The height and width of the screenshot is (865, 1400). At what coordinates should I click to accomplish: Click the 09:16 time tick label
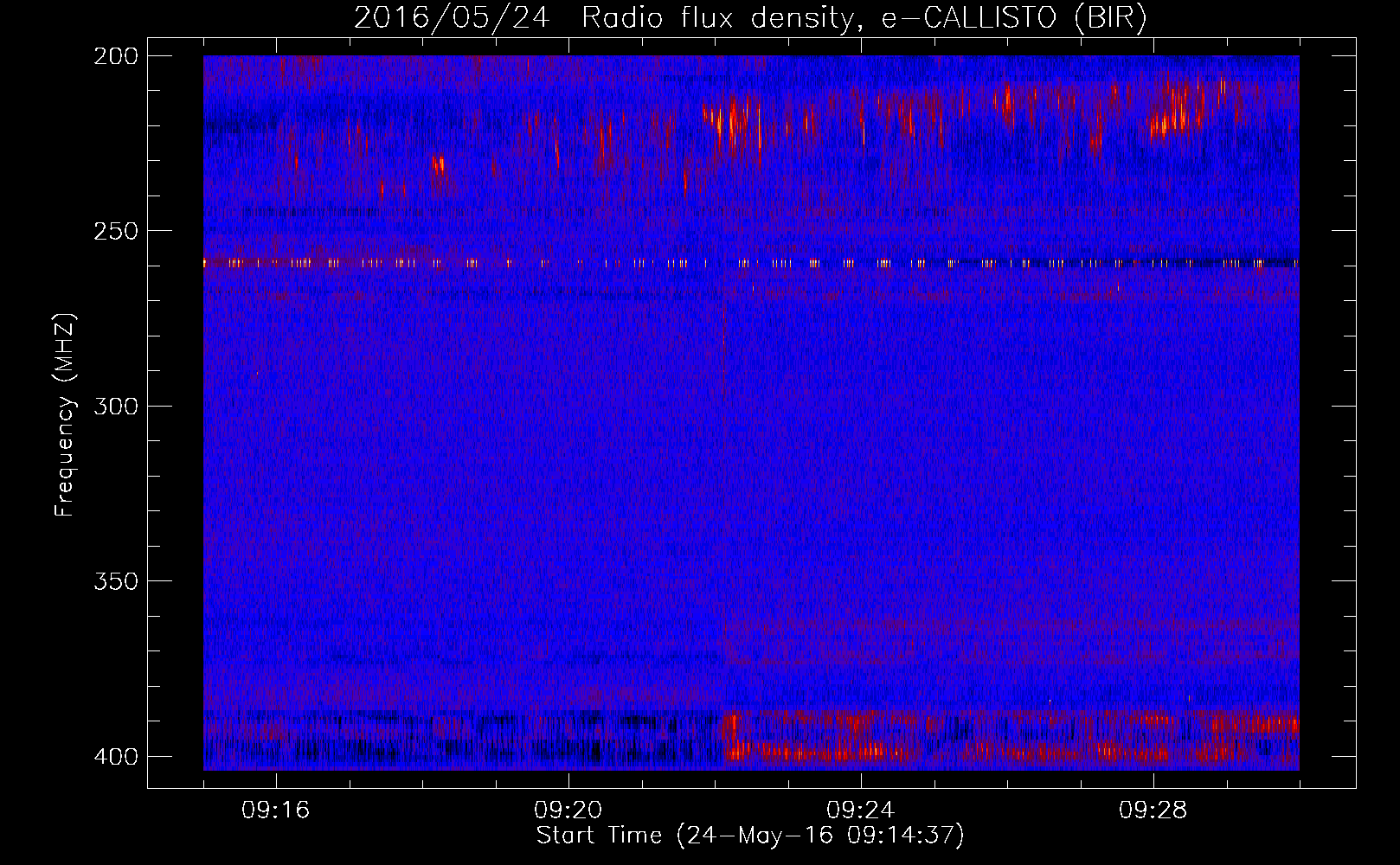[276, 811]
